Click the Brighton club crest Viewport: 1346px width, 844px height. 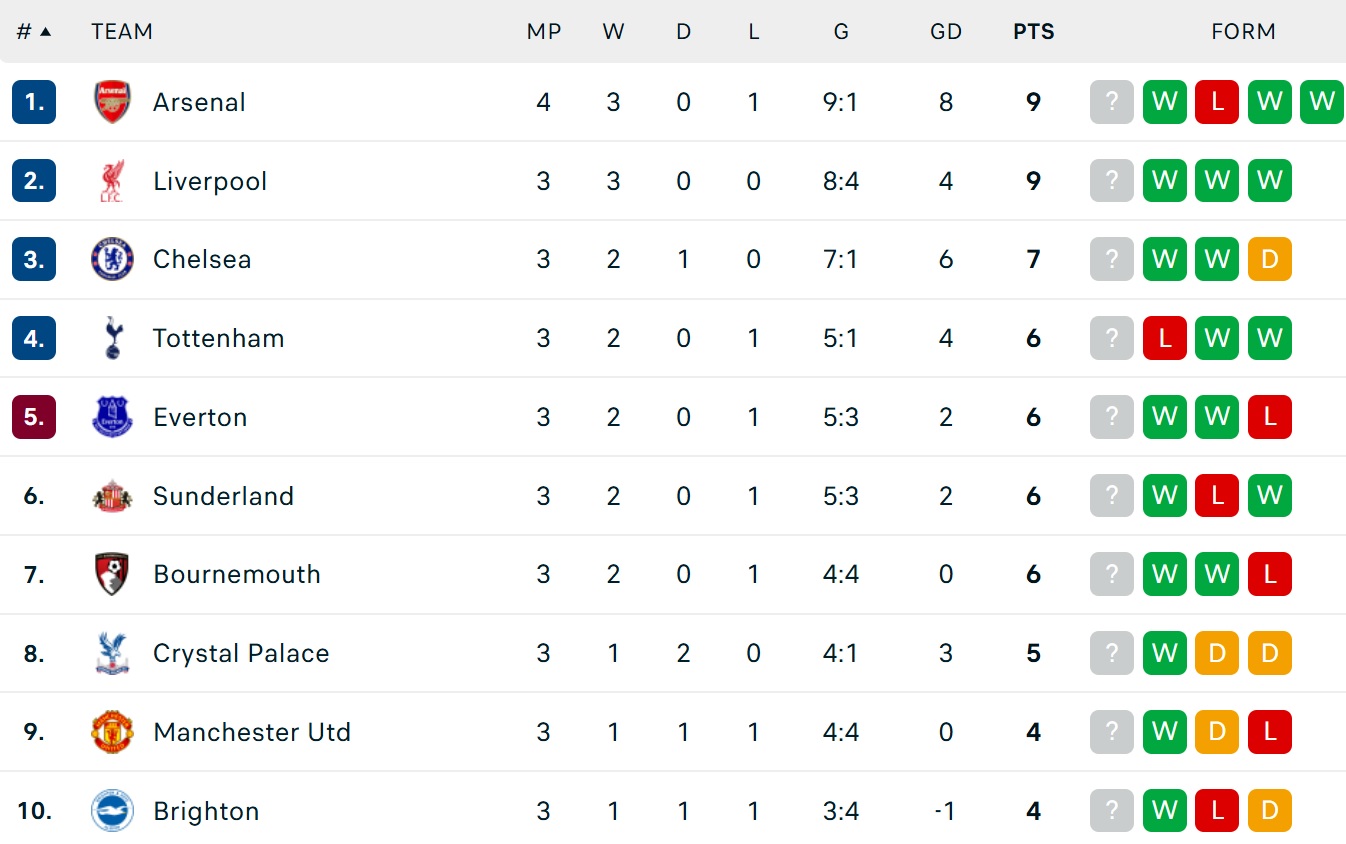[112, 811]
